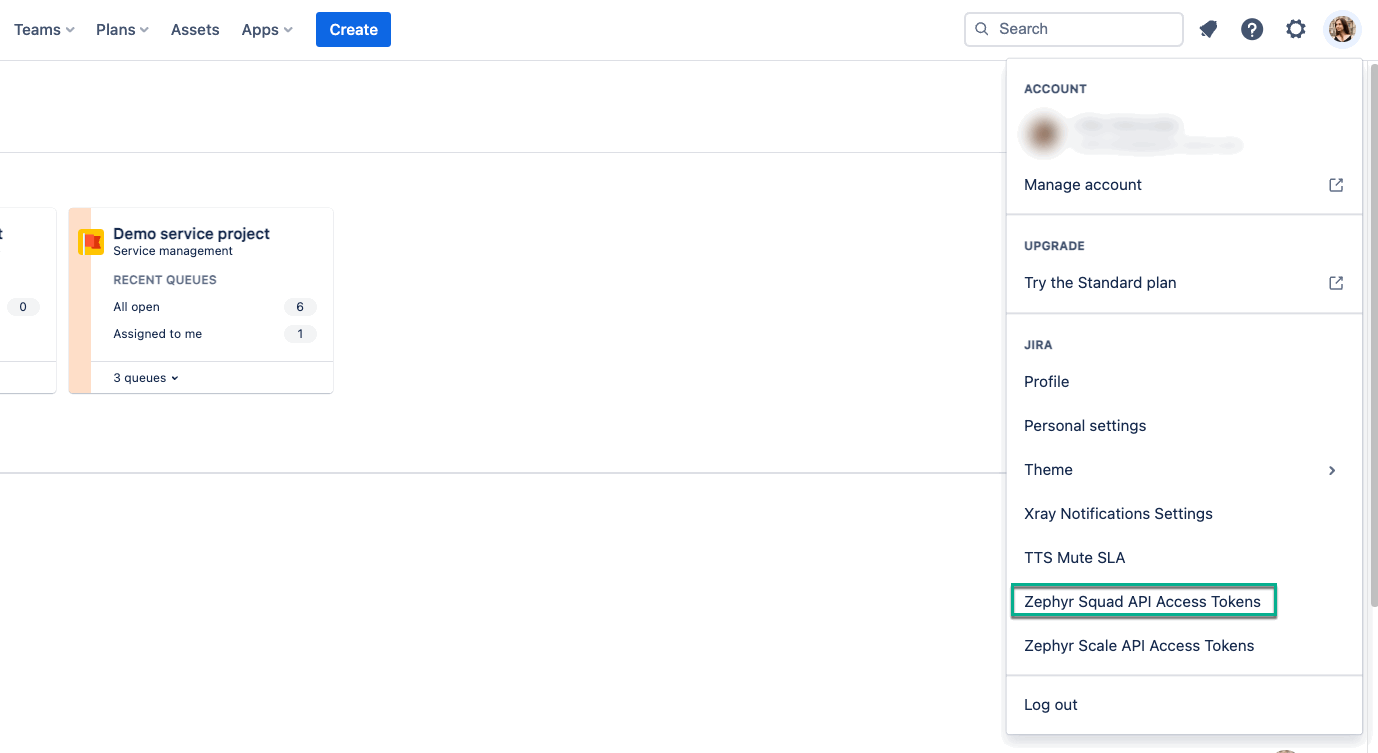
Task: Open the Settings gear icon
Action: click(1296, 30)
